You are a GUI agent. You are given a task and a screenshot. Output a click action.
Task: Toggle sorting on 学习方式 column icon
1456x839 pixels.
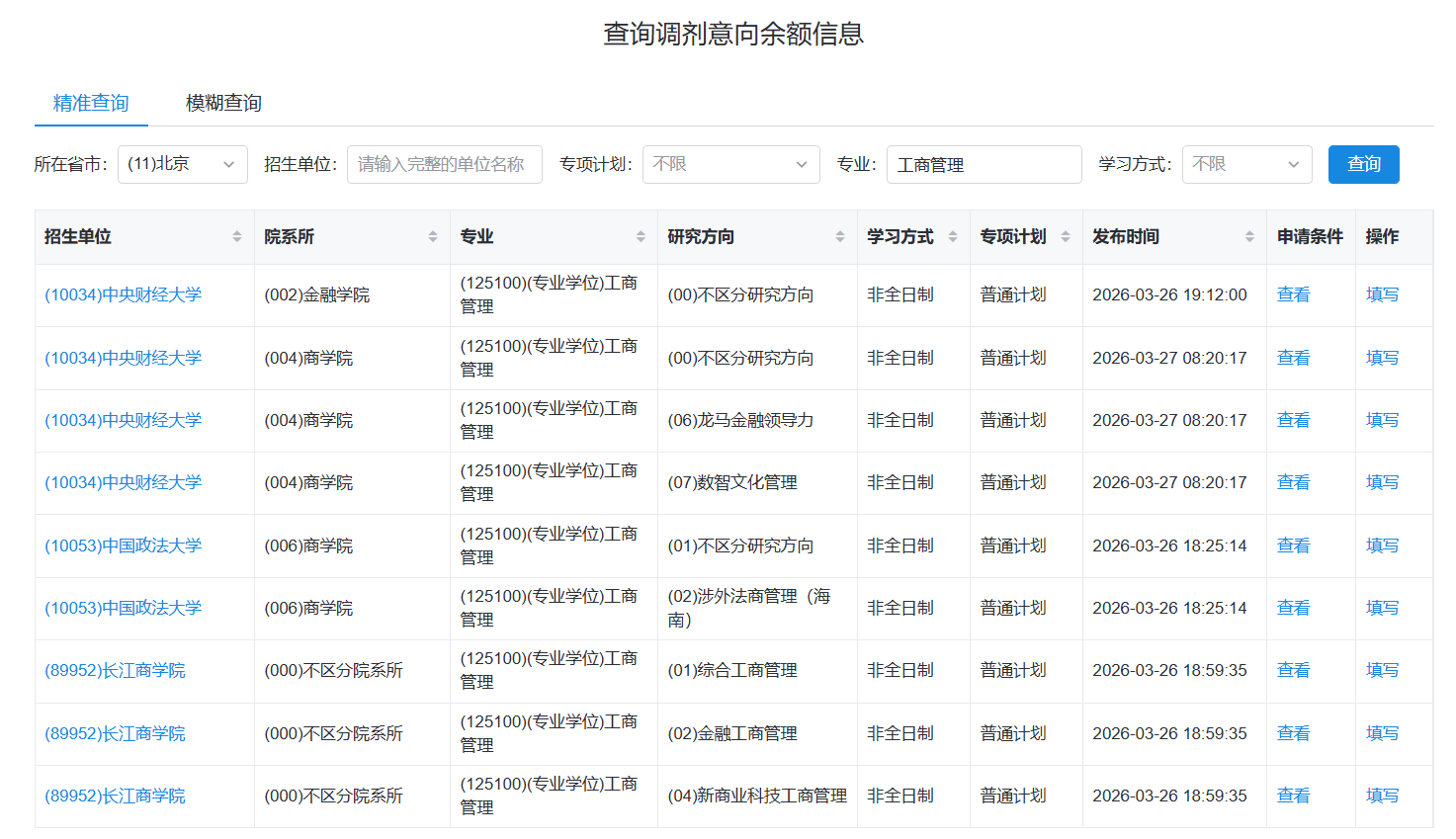point(953,237)
